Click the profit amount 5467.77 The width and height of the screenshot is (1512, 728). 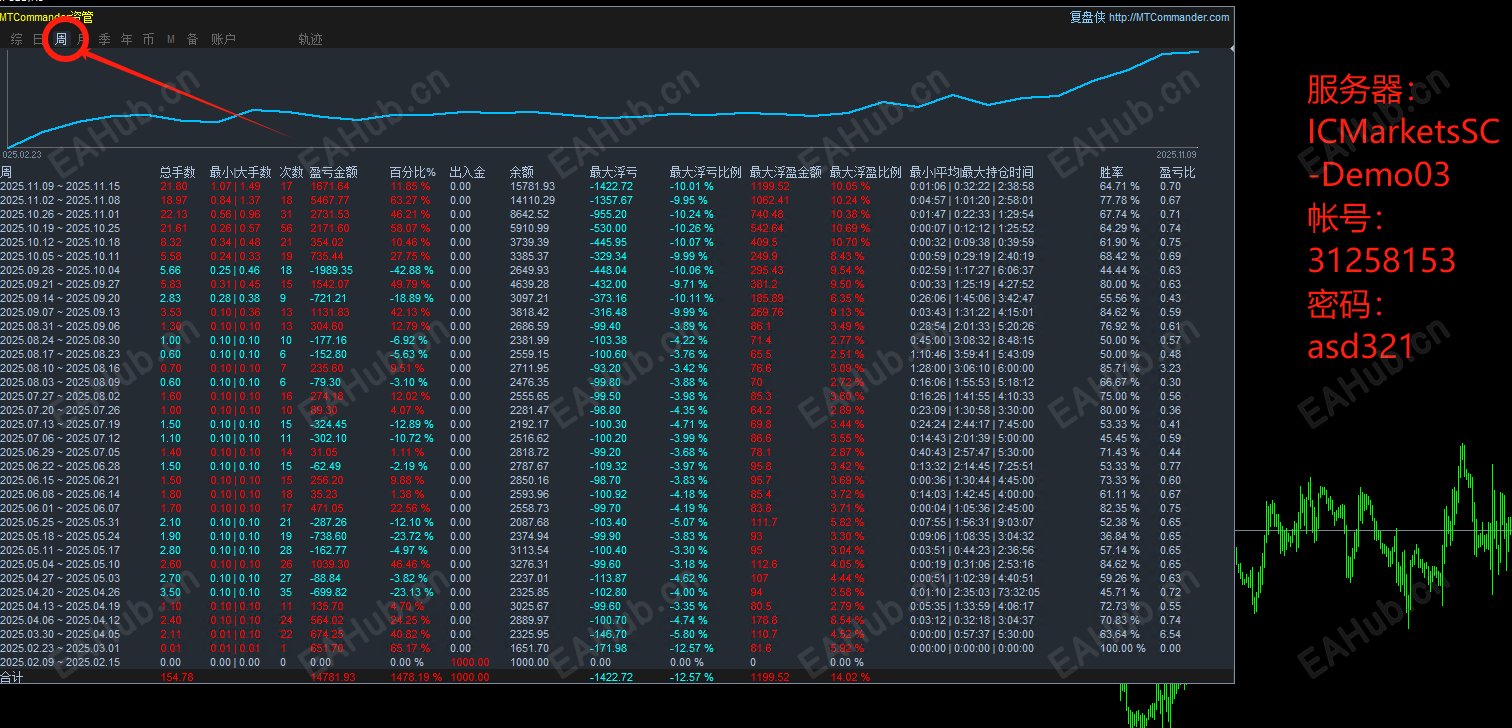tap(330, 200)
